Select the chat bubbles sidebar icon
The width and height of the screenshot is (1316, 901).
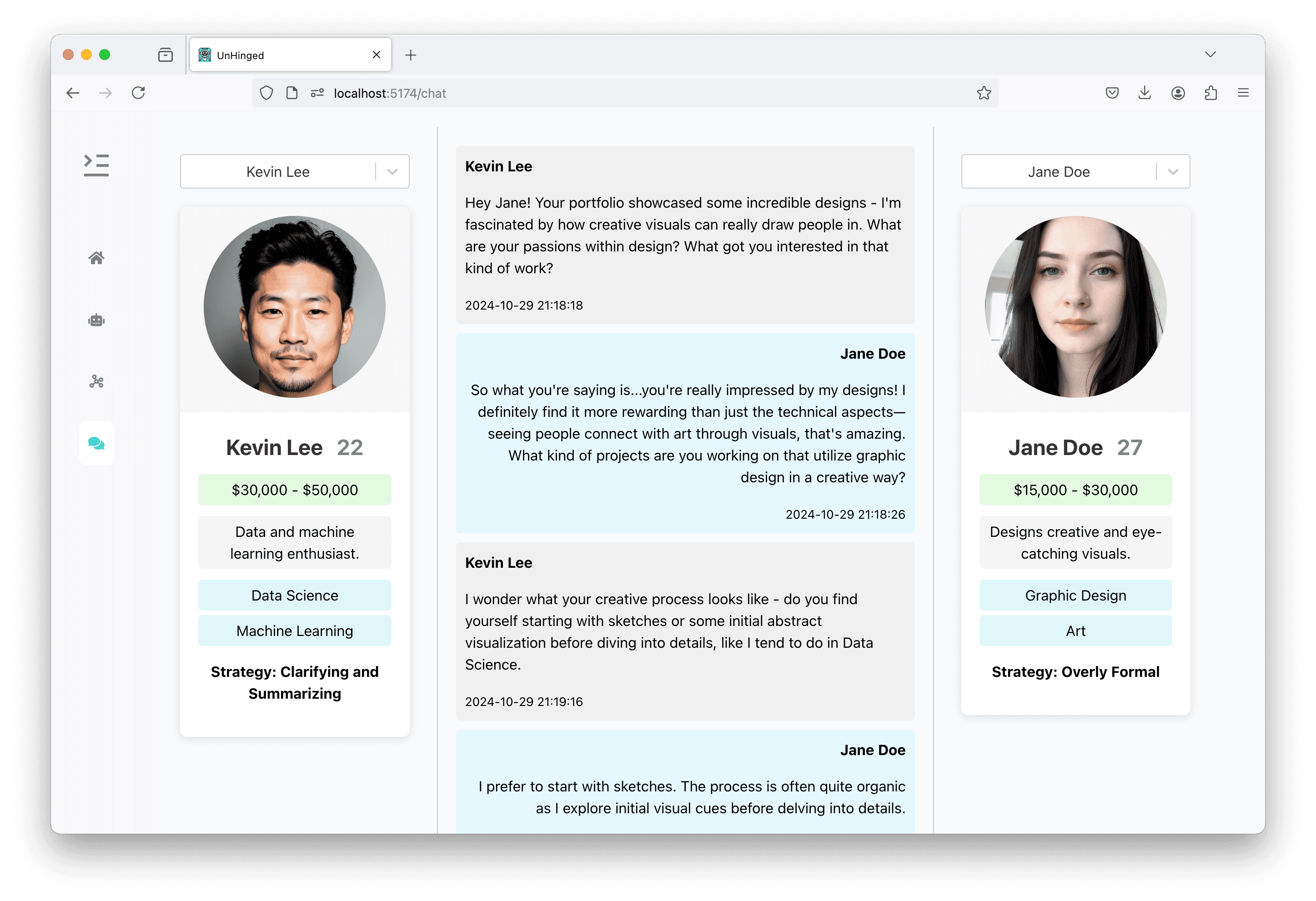tap(96, 443)
